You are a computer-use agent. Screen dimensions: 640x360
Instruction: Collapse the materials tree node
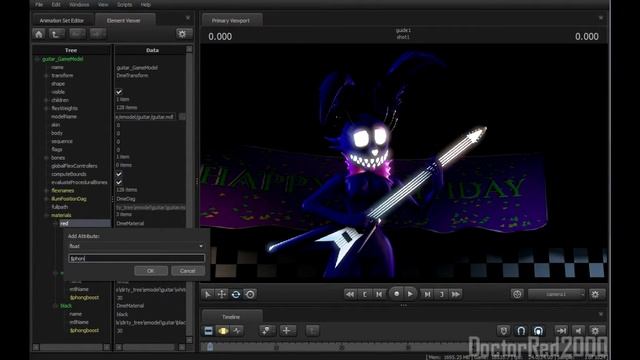(46, 215)
